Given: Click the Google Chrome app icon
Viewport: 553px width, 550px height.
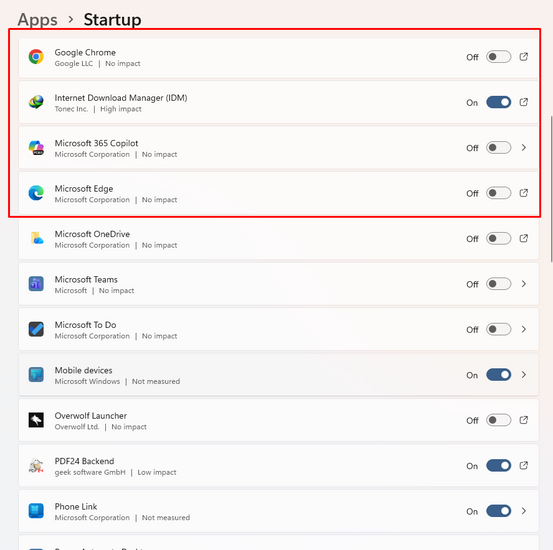Looking at the screenshot, I should (x=36, y=57).
